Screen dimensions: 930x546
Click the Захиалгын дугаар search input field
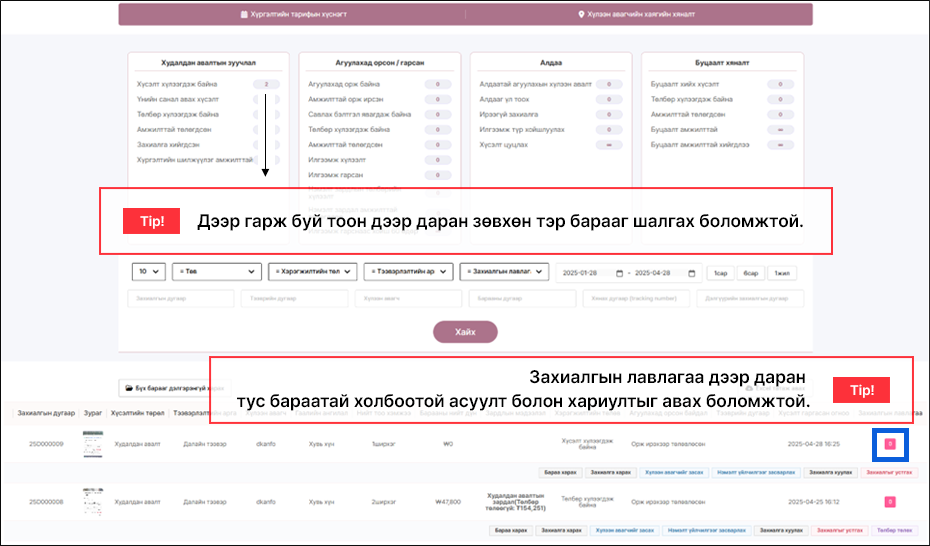click(181, 299)
